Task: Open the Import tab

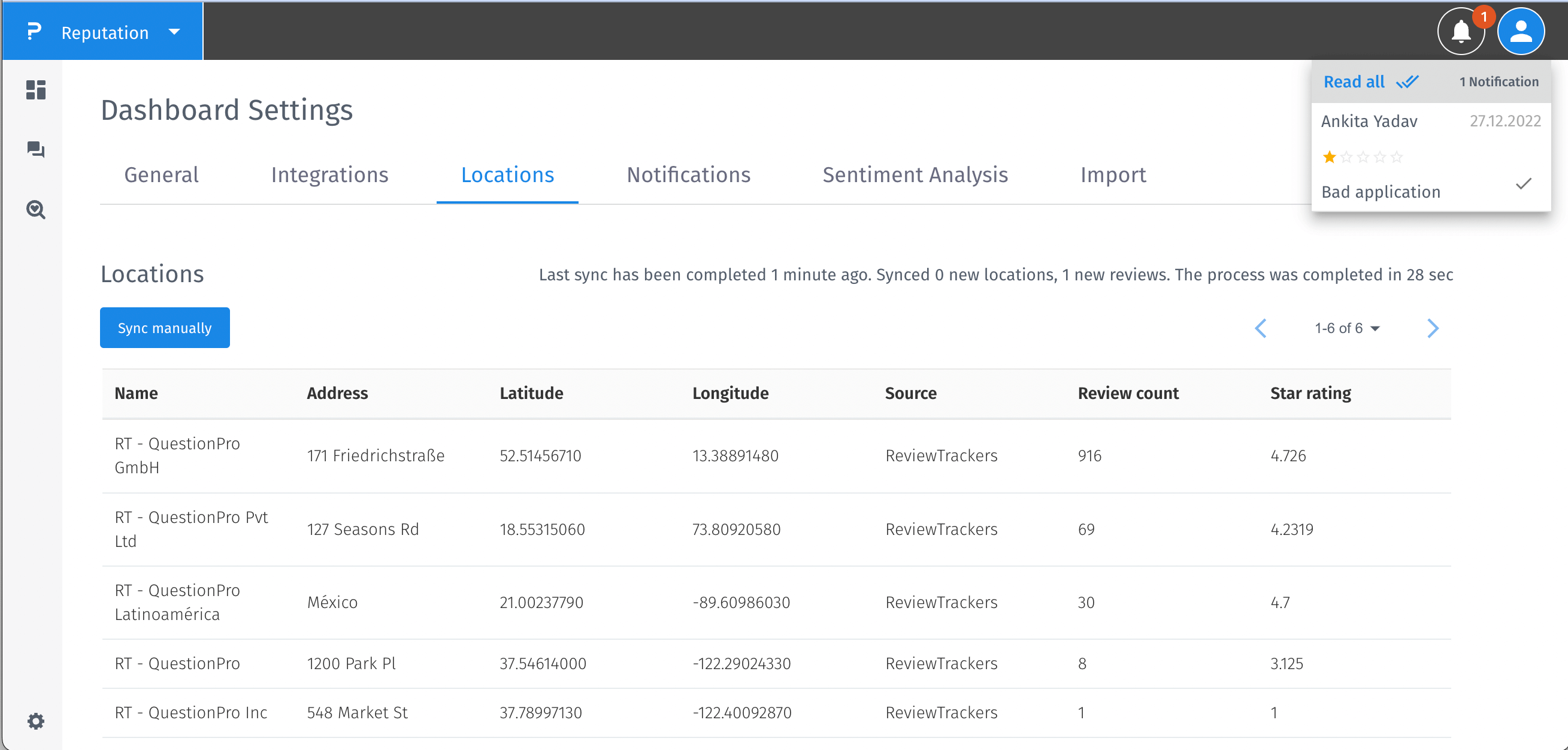Action: [x=1113, y=176]
